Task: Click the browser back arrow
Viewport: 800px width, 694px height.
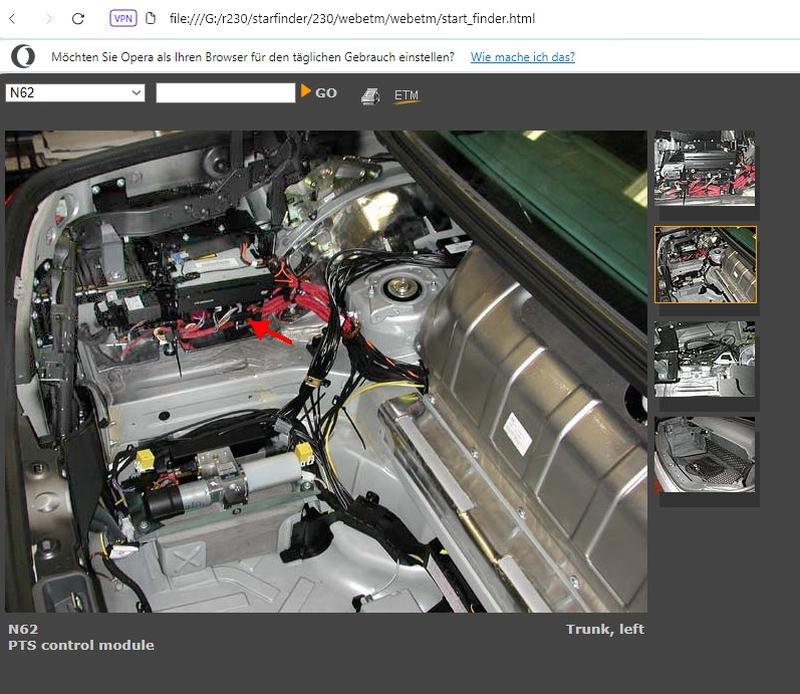Action: pyautogui.click(x=14, y=18)
